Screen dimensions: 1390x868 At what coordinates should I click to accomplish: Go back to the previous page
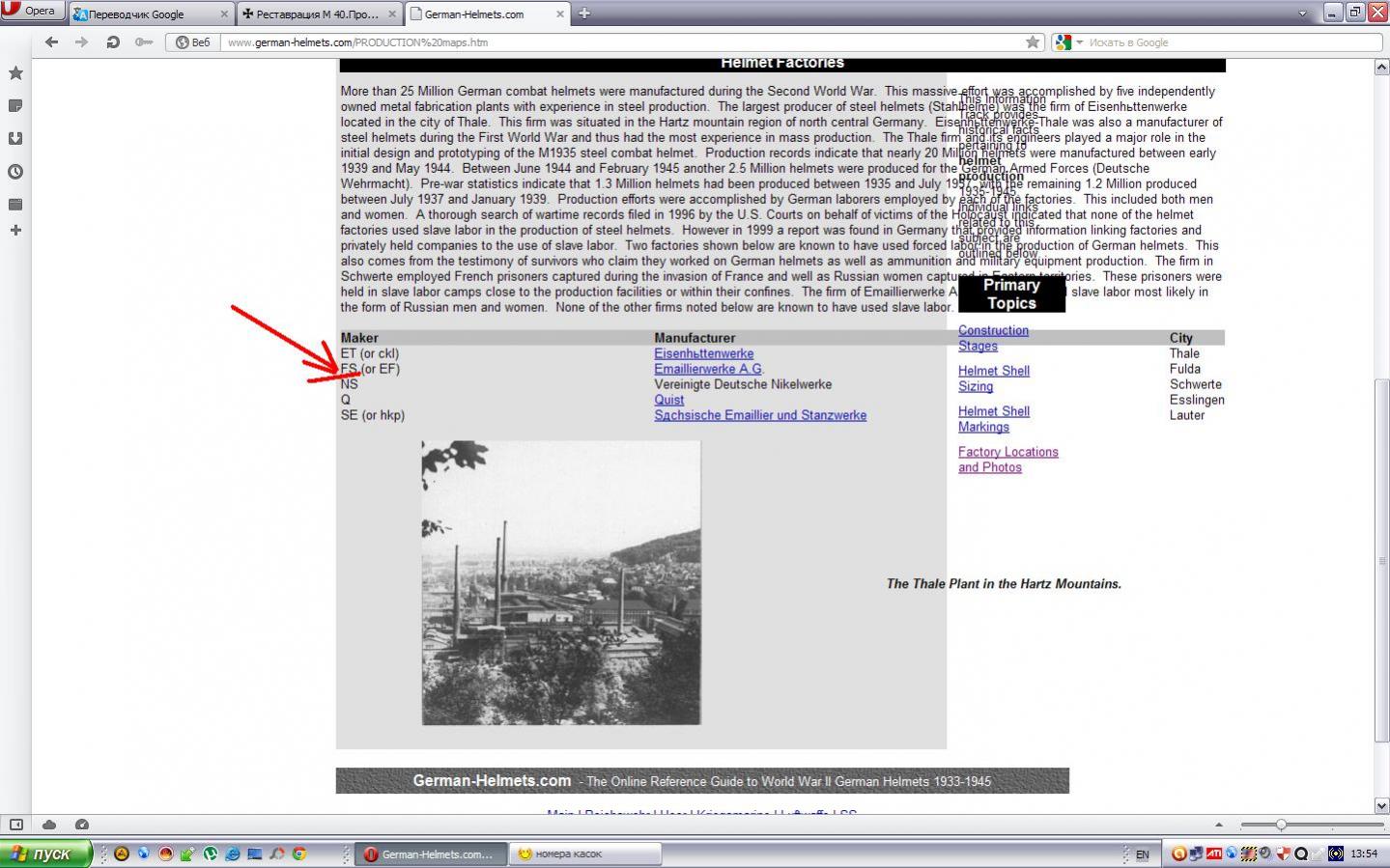click(x=52, y=42)
